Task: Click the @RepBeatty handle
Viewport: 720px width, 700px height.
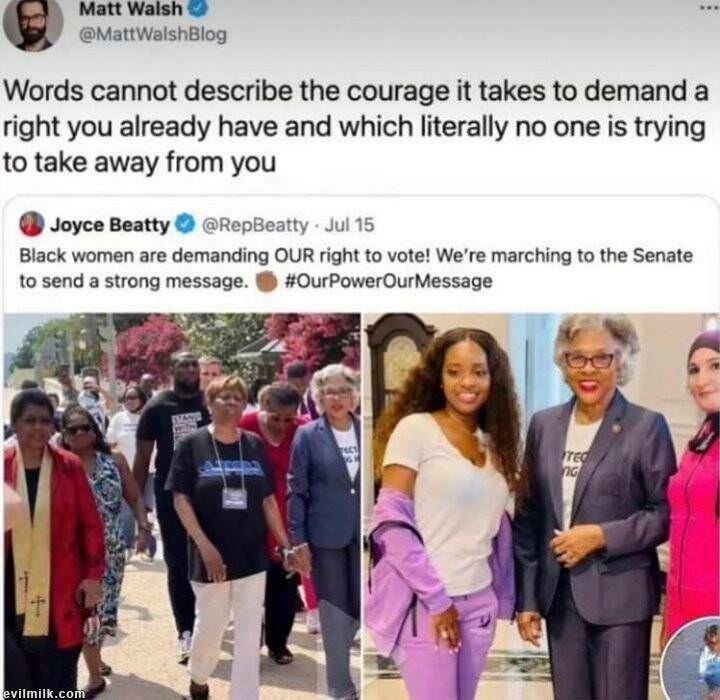Action: click(x=255, y=225)
